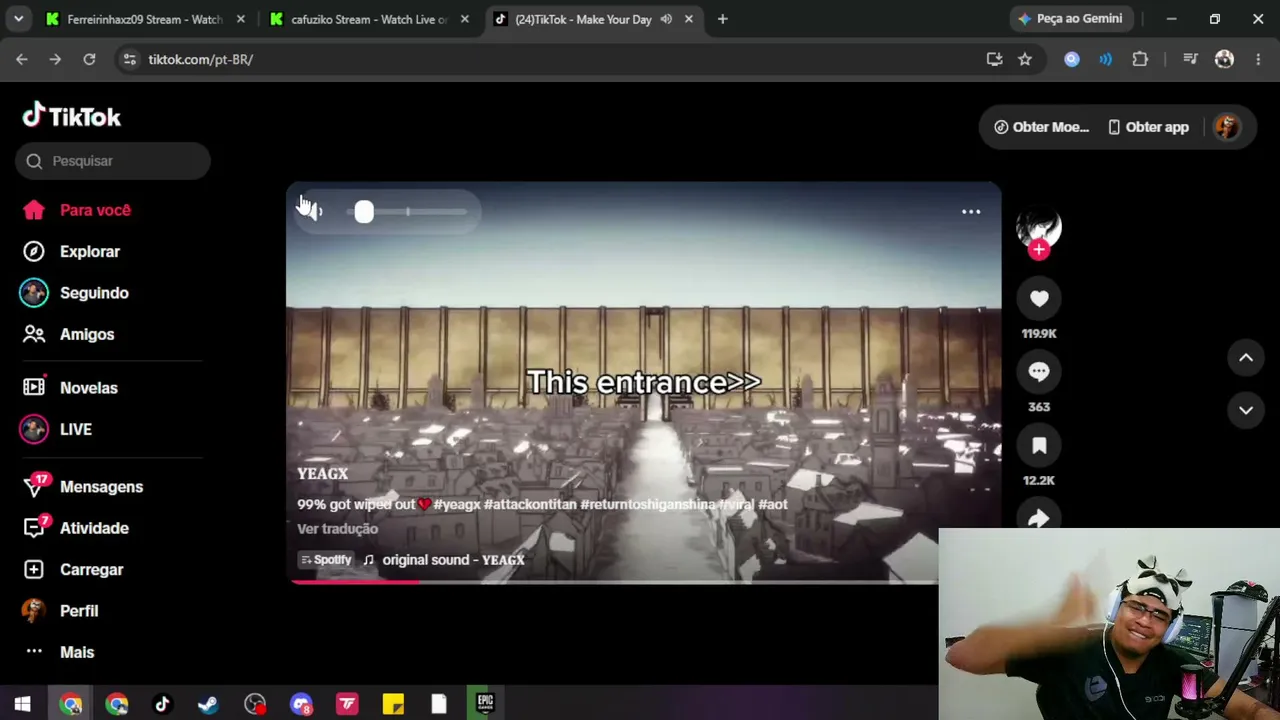The height and width of the screenshot is (720, 1280).
Task: Adjust the video volume slider
Action: coord(407,212)
